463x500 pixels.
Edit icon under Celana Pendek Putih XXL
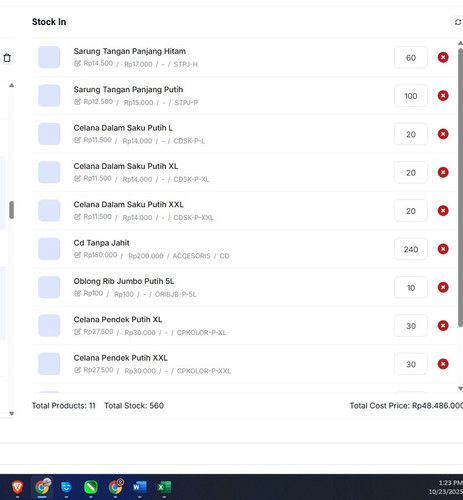tap(77, 370)
